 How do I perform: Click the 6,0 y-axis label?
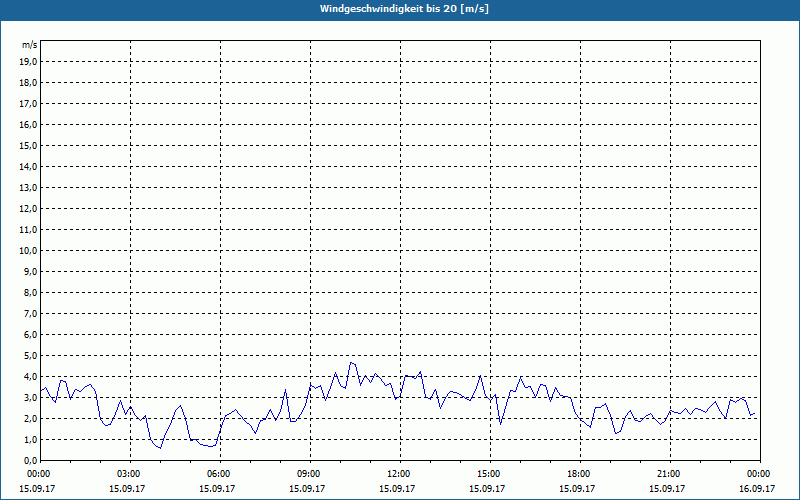point(30,335)
